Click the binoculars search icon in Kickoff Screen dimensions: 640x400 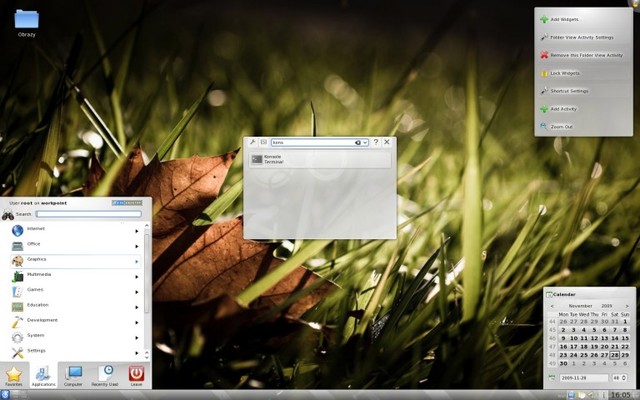(8, 214)
